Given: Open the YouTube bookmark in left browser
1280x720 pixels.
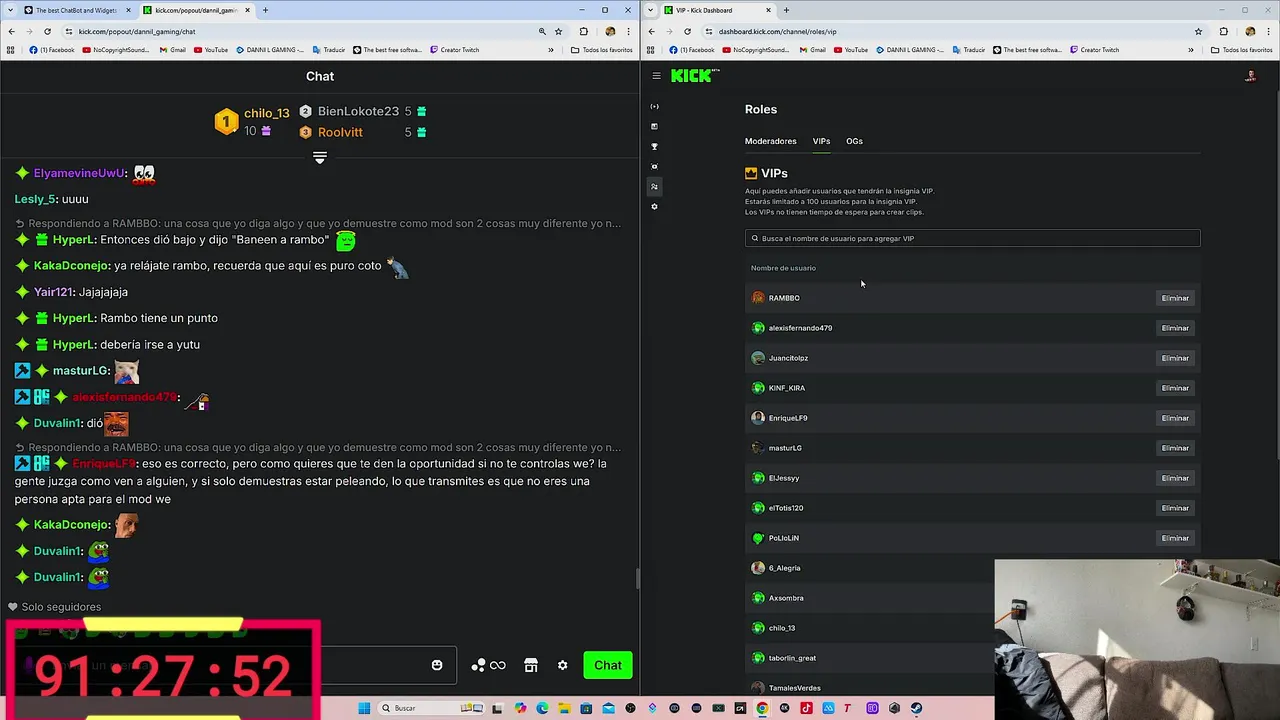Looking at the screenshot, I should pos(211,50).
